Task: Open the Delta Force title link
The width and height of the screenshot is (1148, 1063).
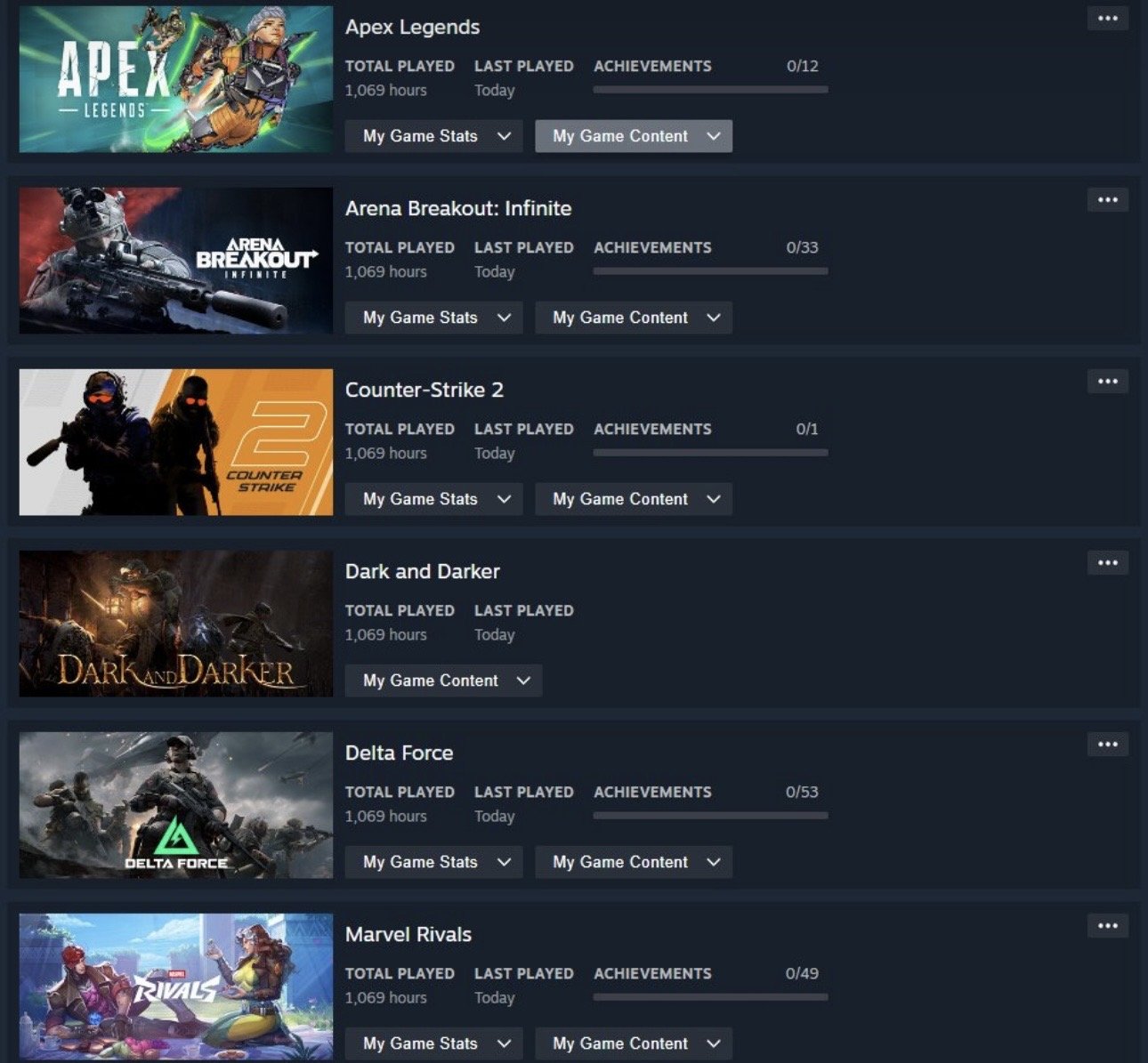Action: tap(400, 753)
